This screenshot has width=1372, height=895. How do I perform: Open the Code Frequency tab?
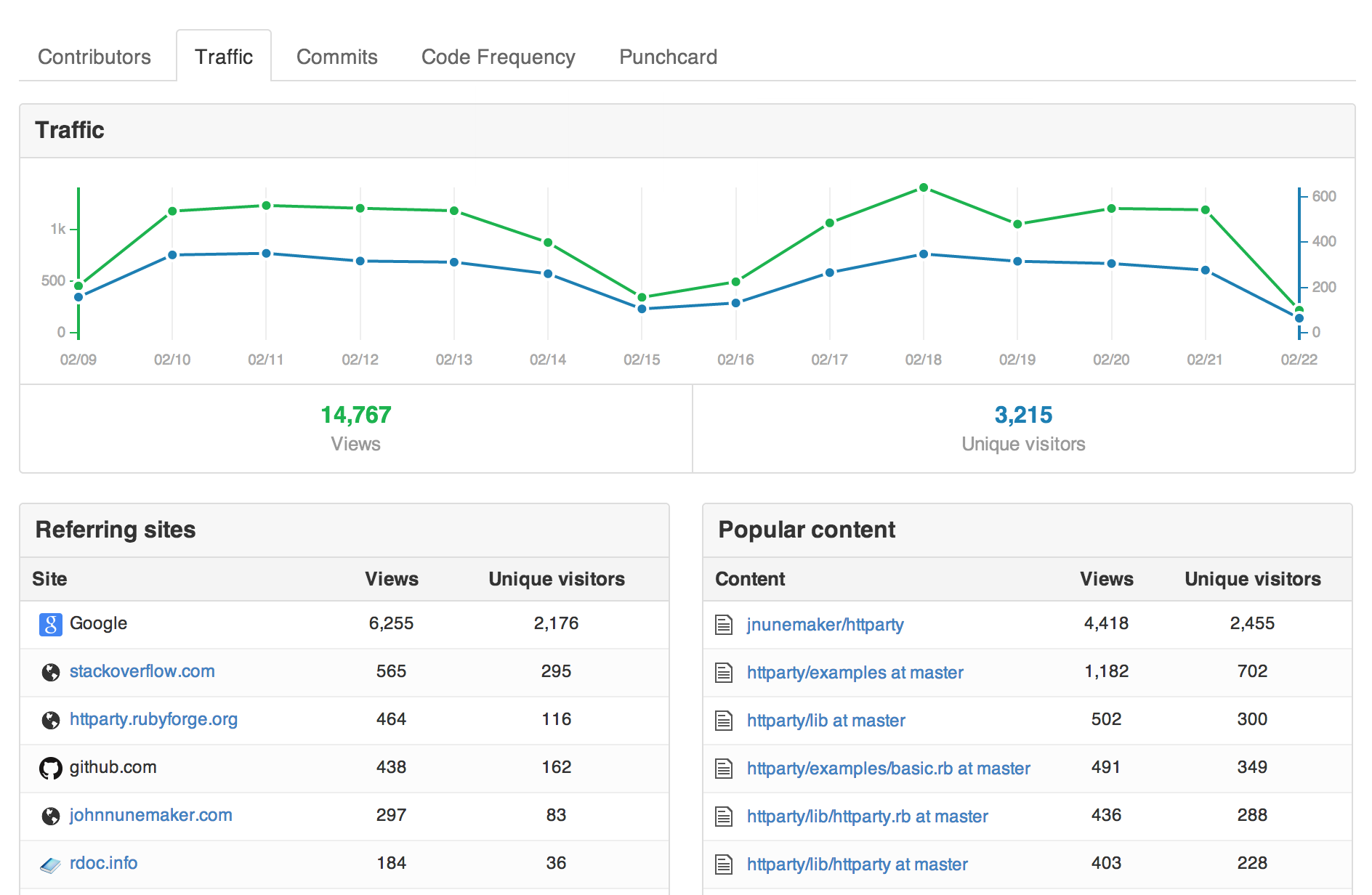tap(498, 55)
